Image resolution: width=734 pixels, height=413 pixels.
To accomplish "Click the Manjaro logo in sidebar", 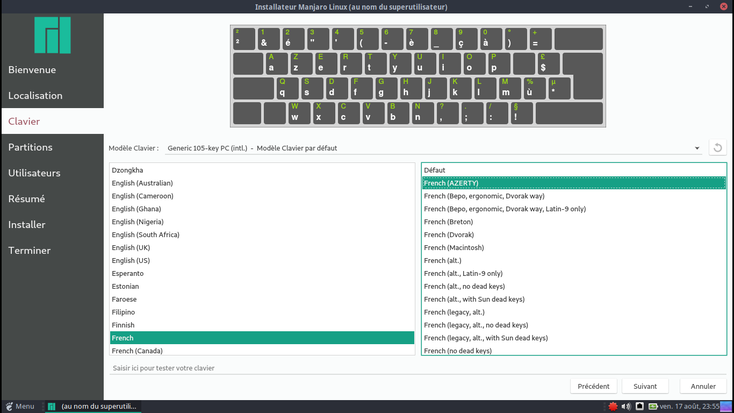I will click(52, 35).
